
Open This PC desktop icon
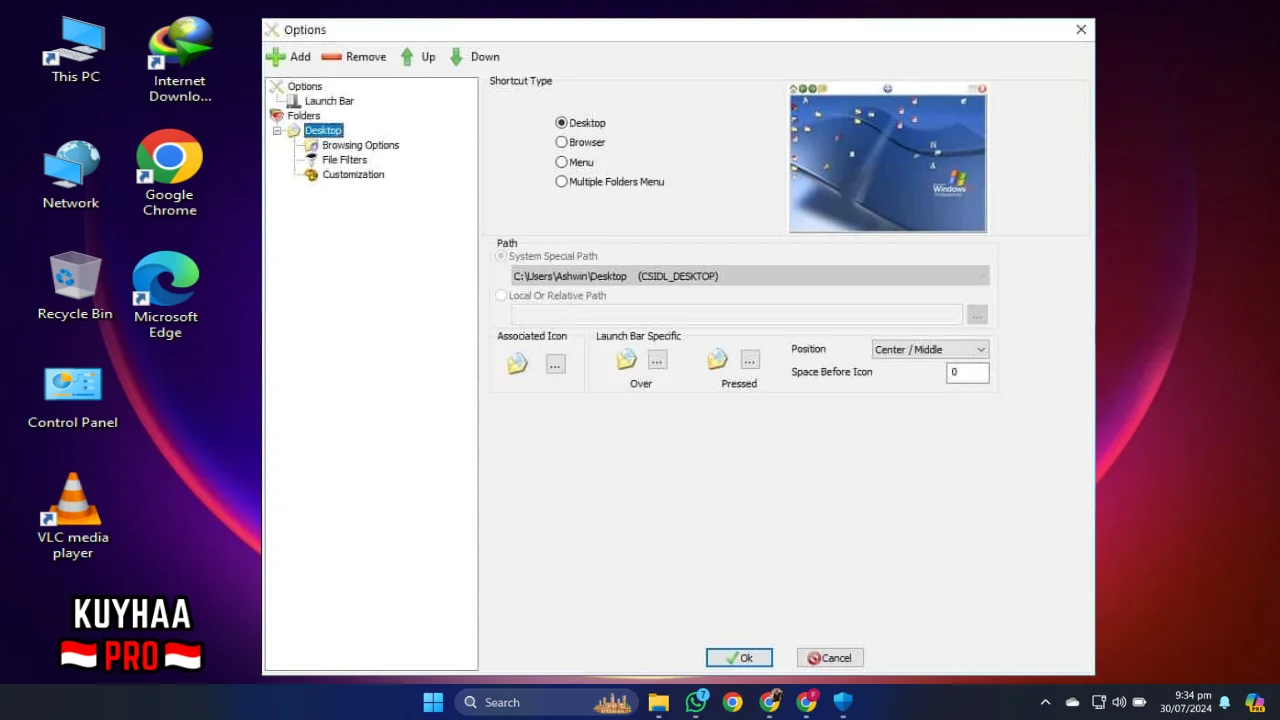pyautogui.click(x=76, y=50)
